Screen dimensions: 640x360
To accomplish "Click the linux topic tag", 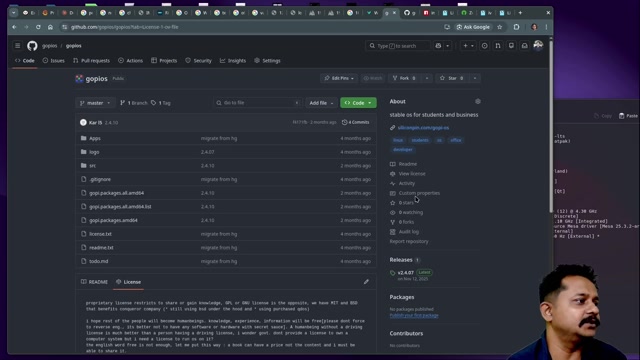I will (x=398, y=140).
